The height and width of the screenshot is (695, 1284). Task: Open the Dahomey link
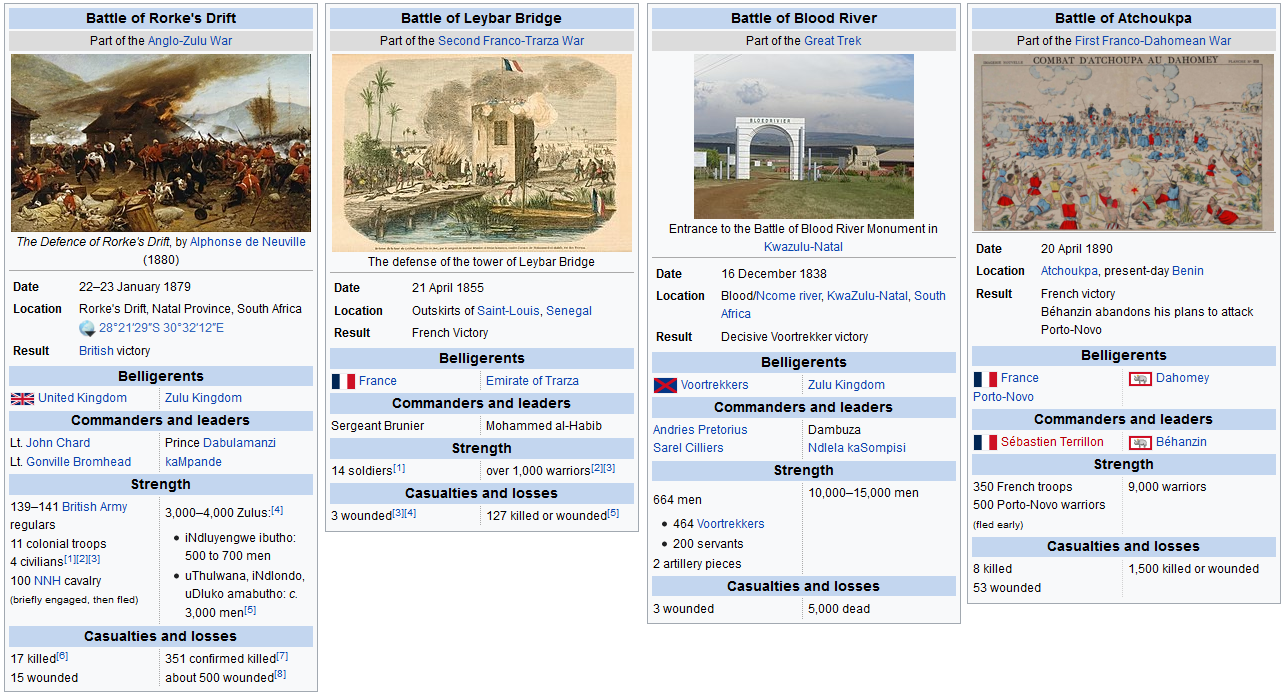[x=1183, y=378]
